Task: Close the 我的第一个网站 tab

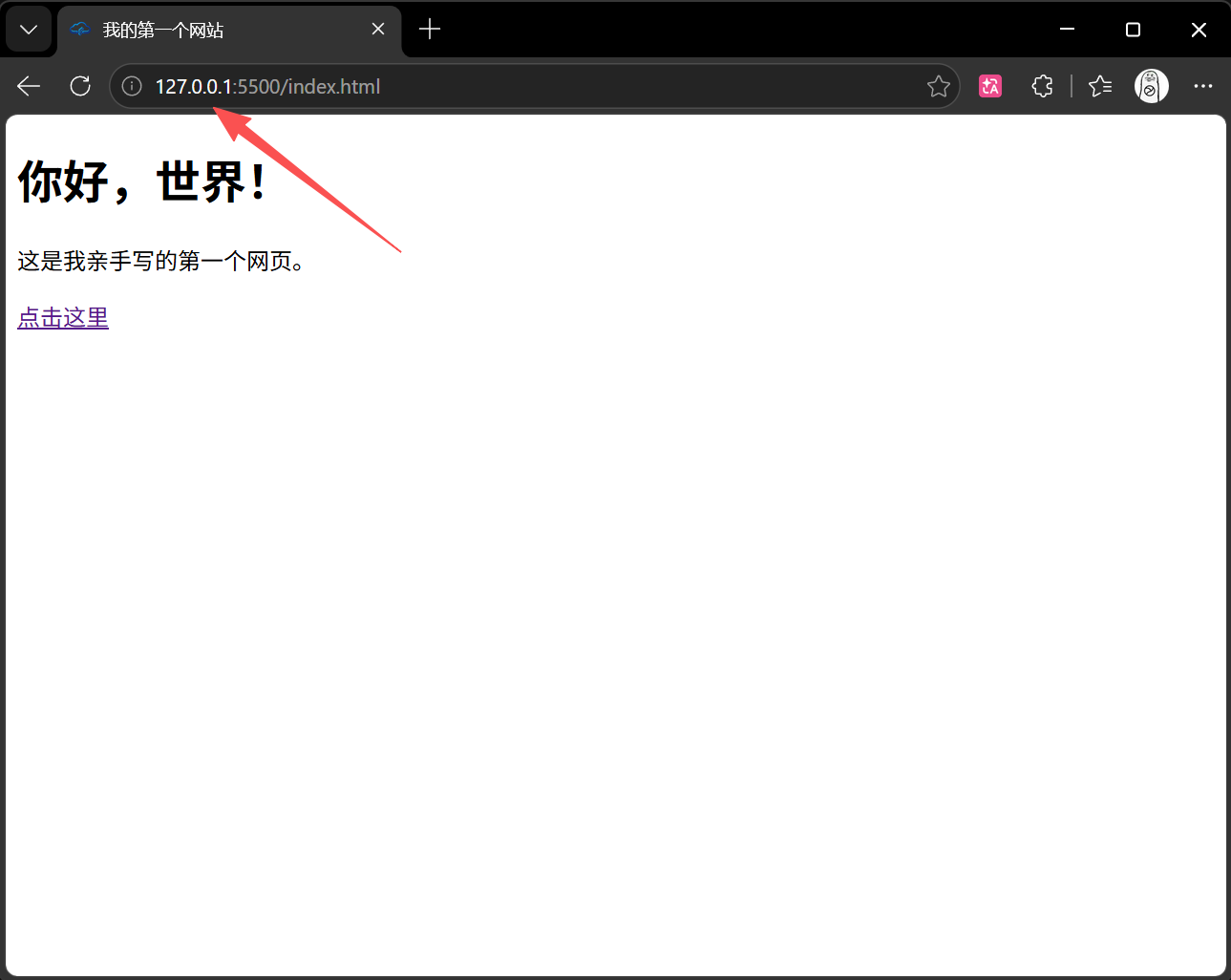Action: click(x=378, y=30)
